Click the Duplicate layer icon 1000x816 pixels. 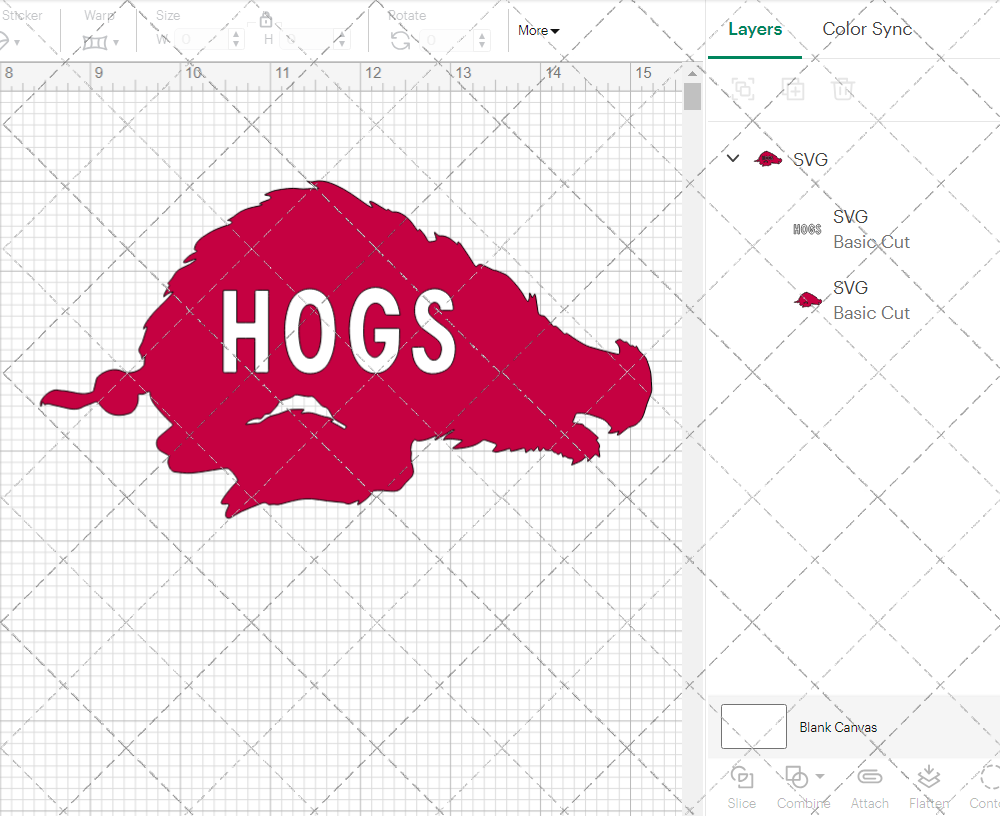pyautogui.click(x=794, y=89)
